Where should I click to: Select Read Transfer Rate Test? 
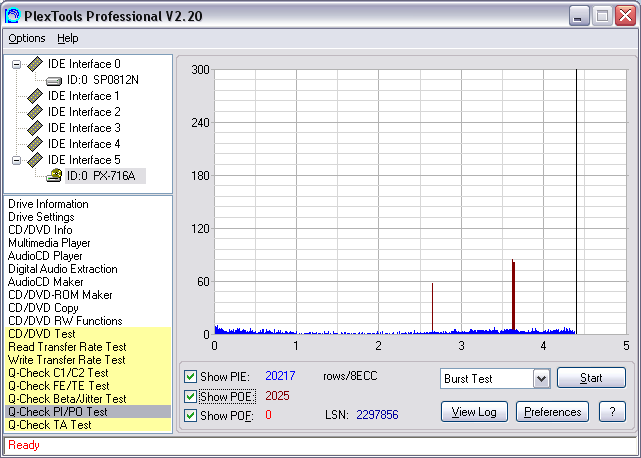pyautogui.click(x=88, y=347)
